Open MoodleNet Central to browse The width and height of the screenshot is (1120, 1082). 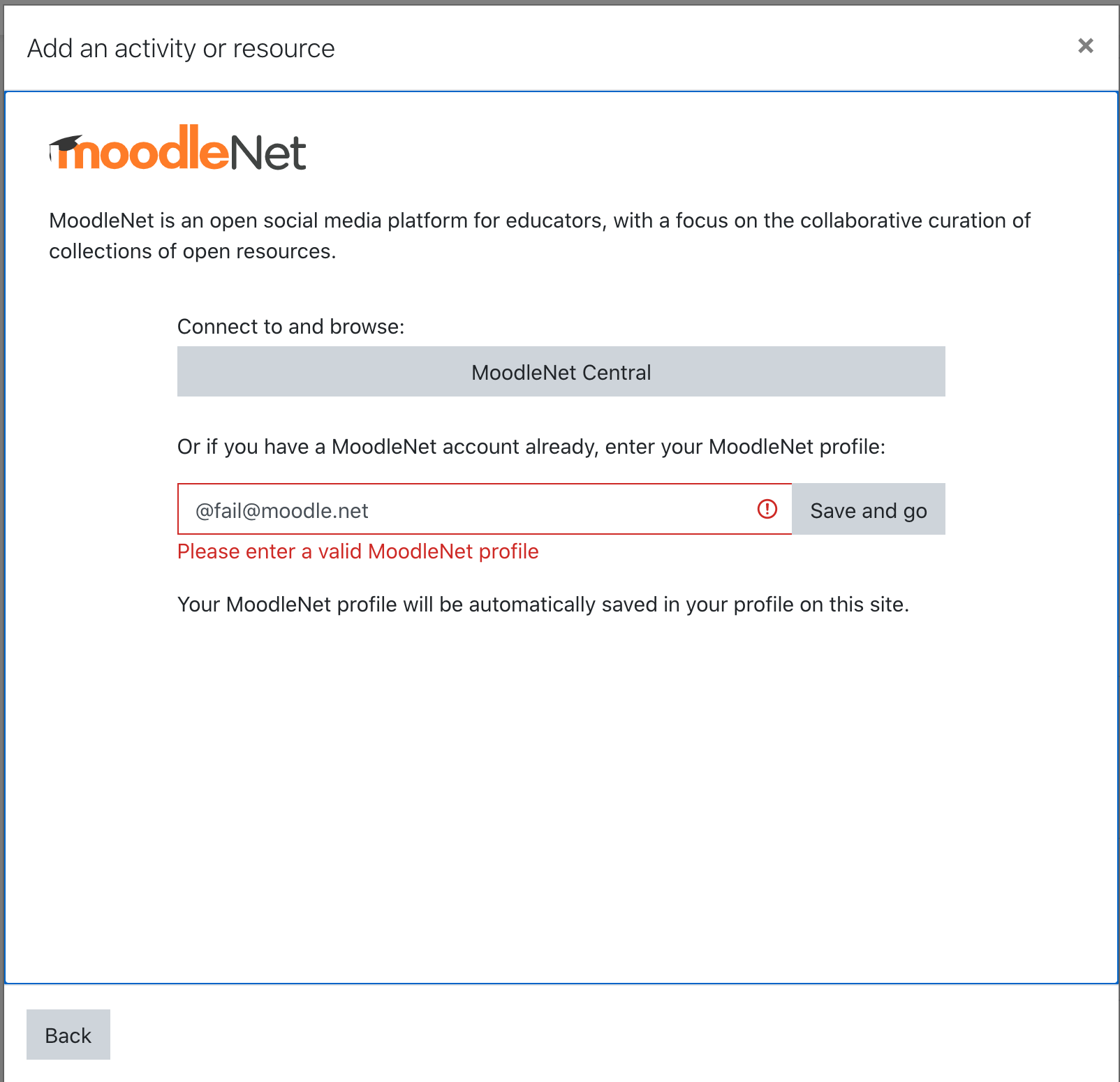tap(561, 371)
